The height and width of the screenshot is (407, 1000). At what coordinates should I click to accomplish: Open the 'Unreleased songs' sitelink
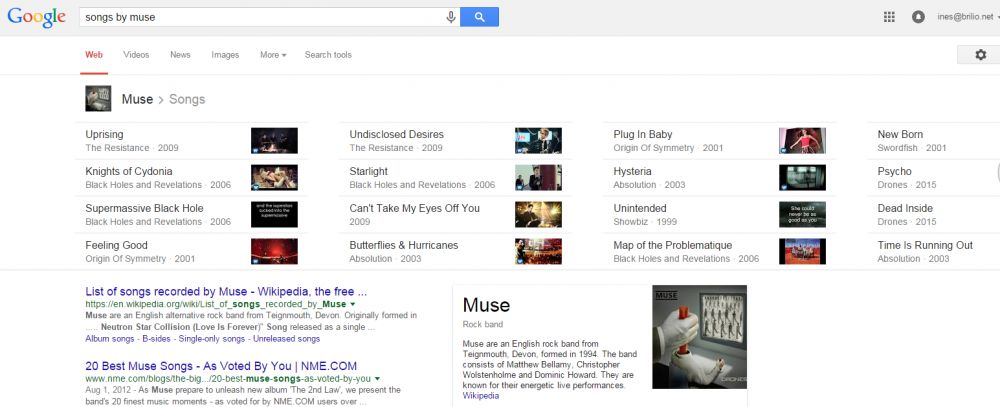point(286,339)
